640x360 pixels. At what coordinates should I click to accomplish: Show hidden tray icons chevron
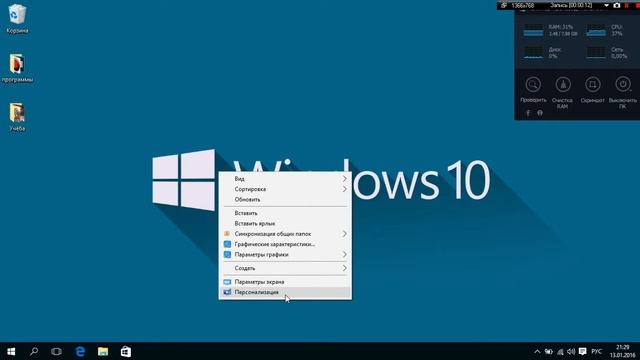[x=537, y=351]
